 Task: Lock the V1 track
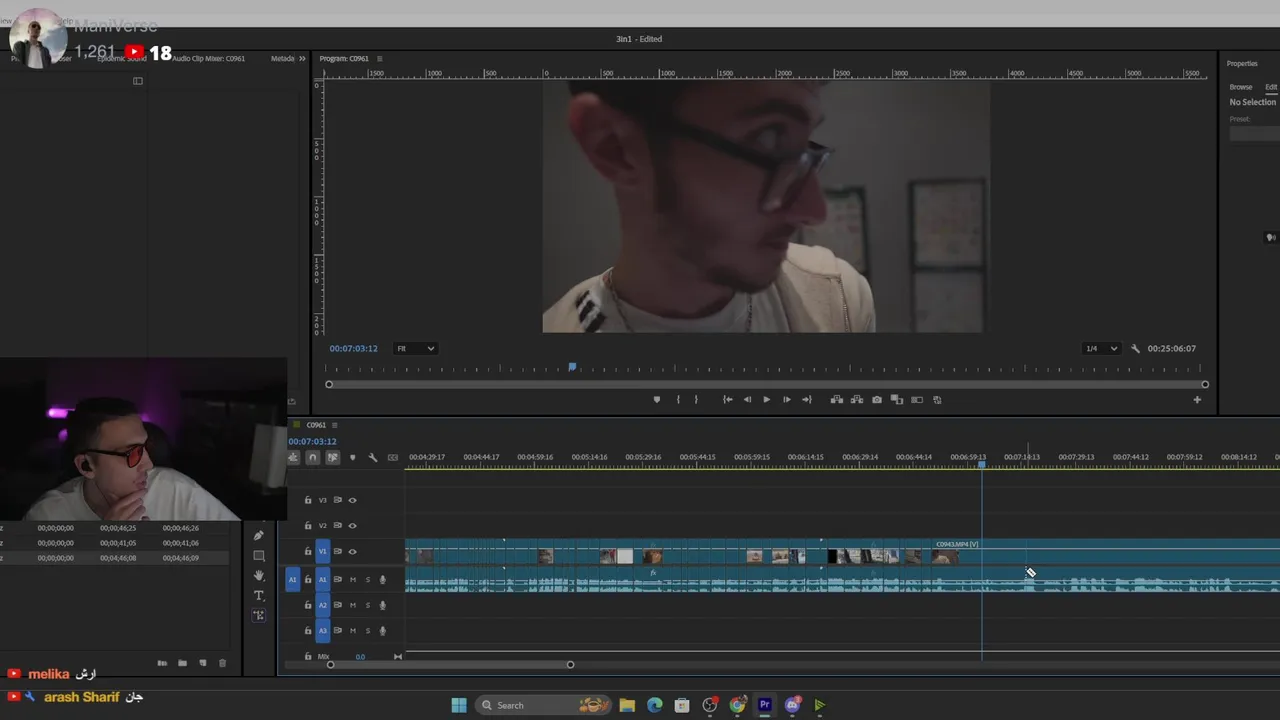[308, 552]
